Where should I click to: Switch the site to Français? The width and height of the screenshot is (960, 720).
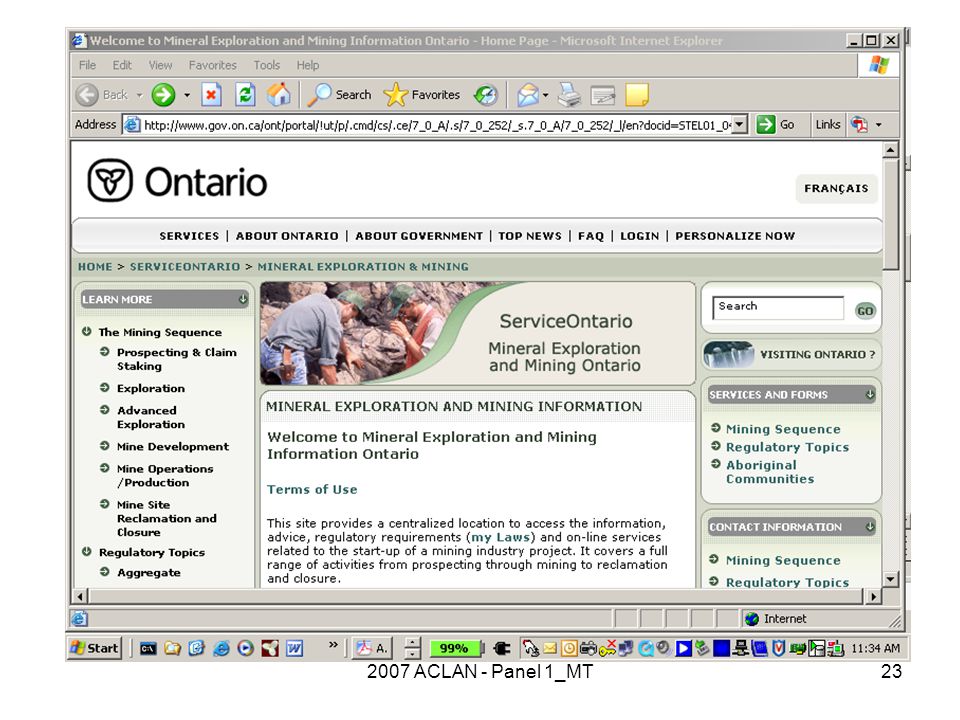pyautogui.click(x=836, y=189)
